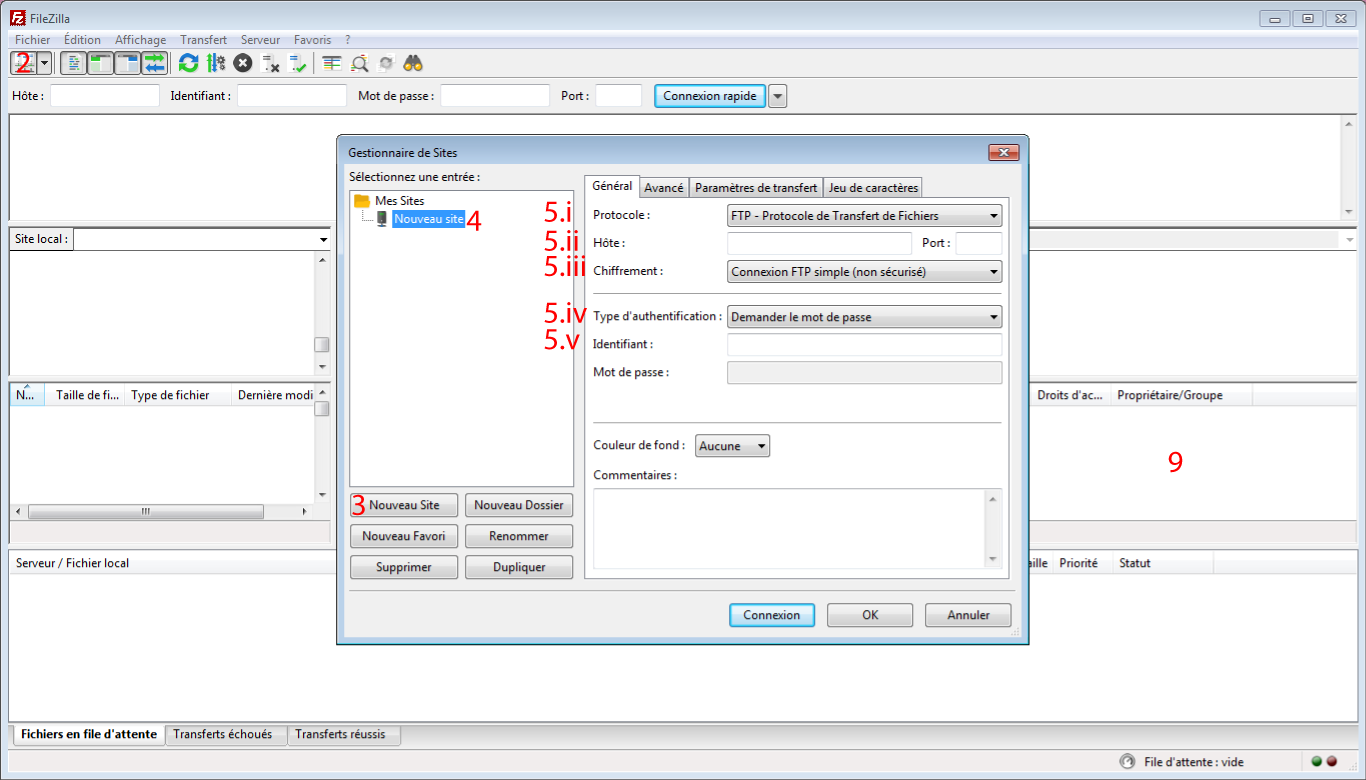Open the Fichier menu
The width and height of the screenshot is (1366, 780).
(x=33, y=40)
